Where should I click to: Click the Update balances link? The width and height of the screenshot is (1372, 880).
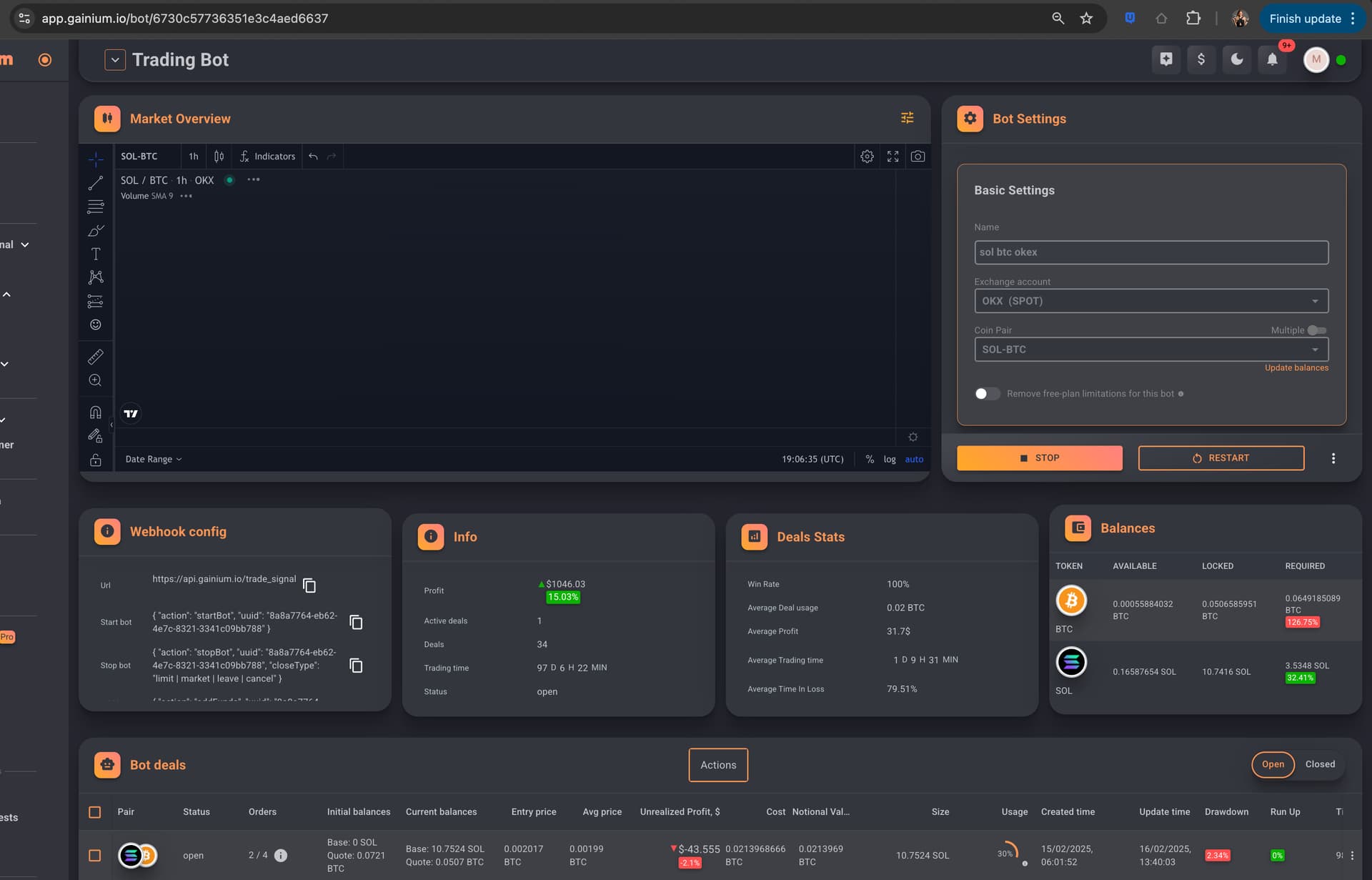[1296, 368]
